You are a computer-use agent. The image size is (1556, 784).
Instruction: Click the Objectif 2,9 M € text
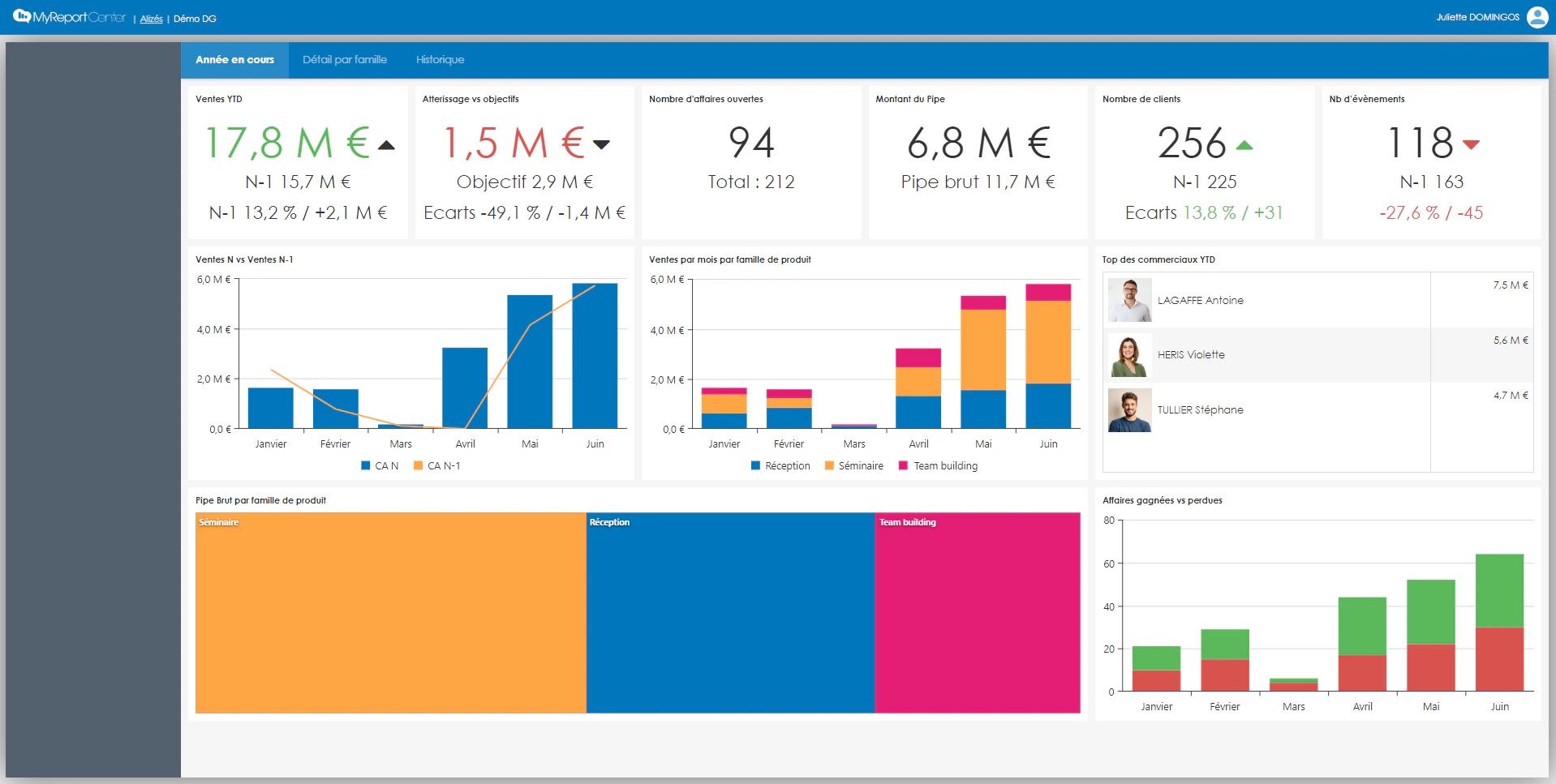pyautogui.click(x=525, y=182)
